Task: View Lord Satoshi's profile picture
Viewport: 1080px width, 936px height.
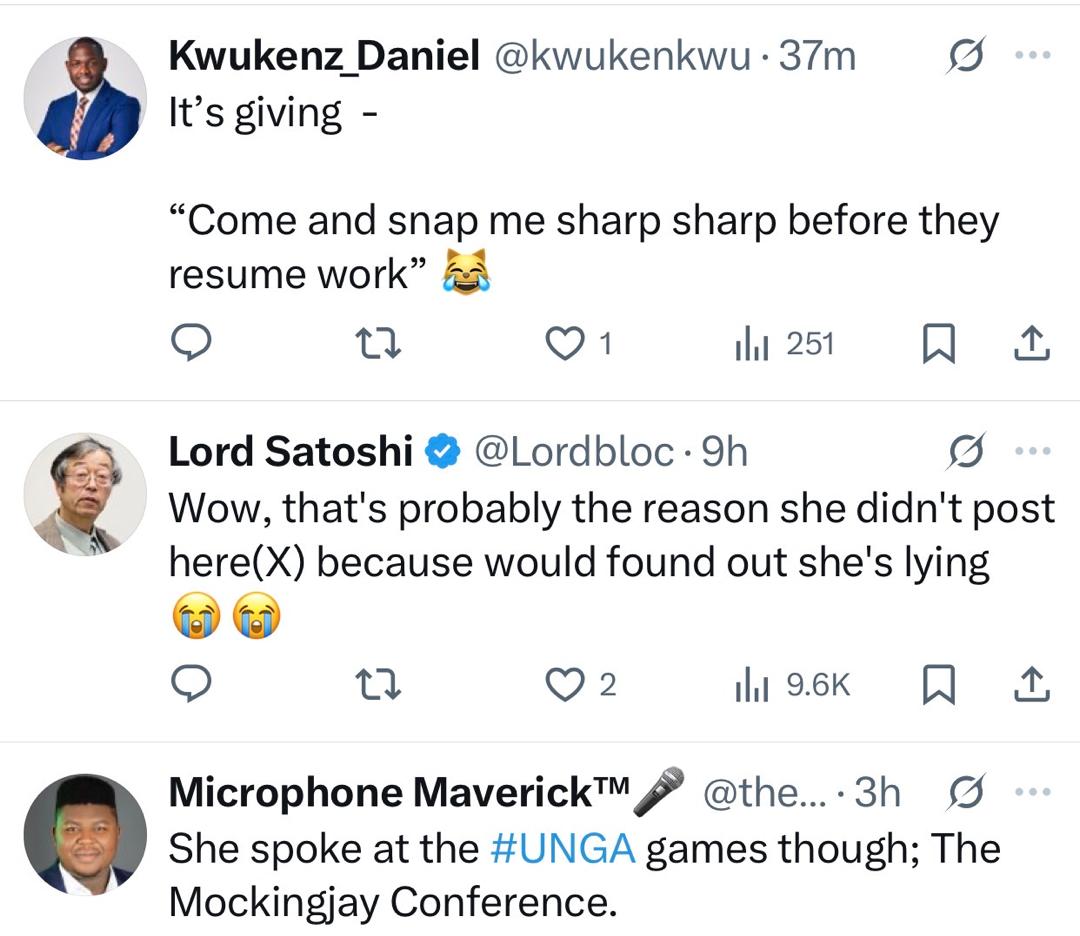Action: coord(85,494)
